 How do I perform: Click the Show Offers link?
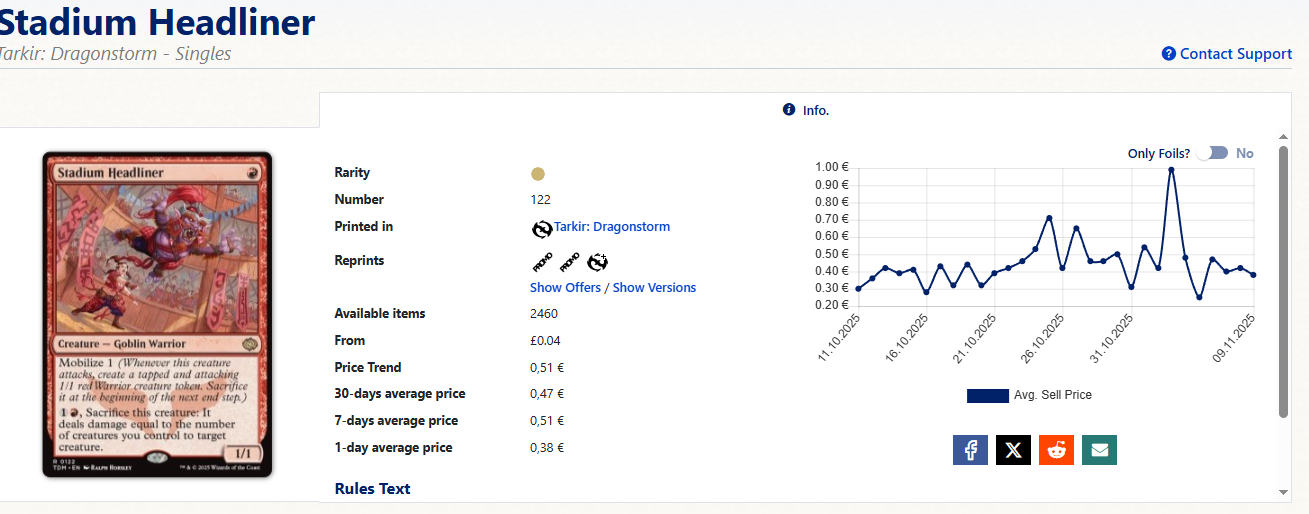coord(566,288)
